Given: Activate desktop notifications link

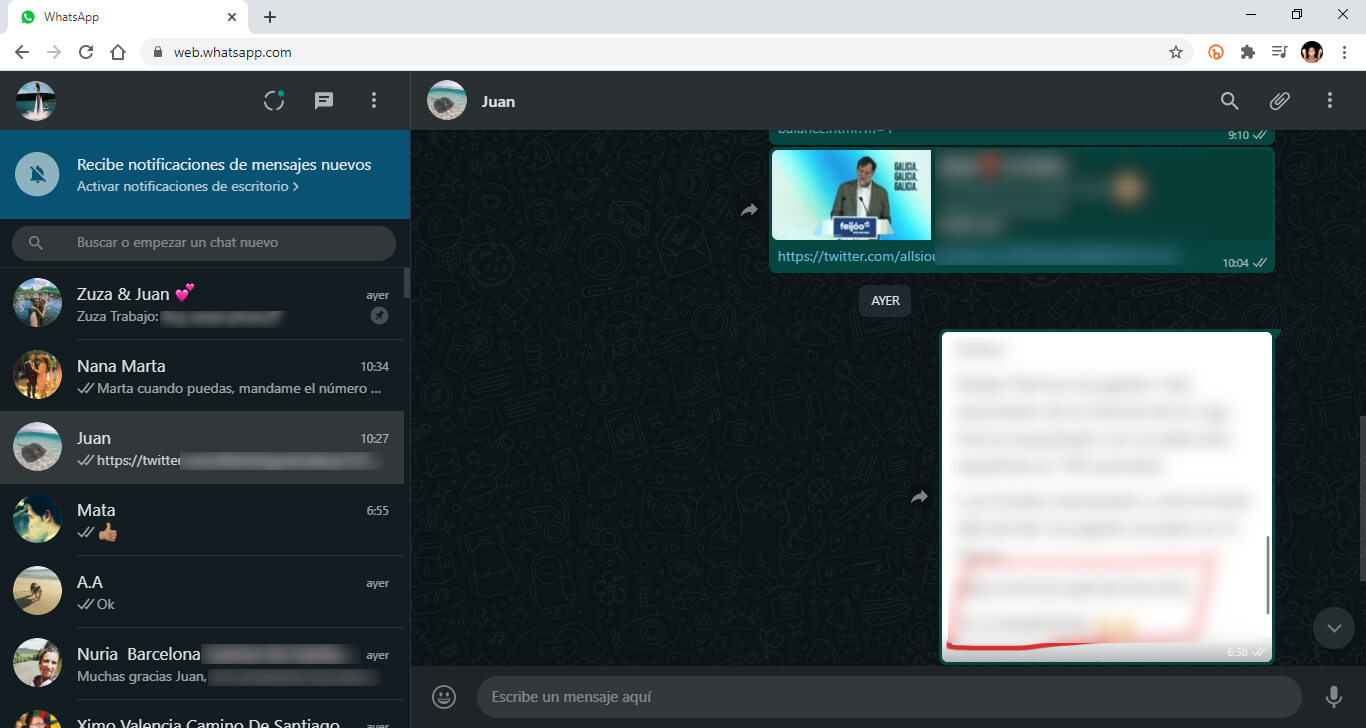Looking at the screenshot, I should tap(188, 187).
